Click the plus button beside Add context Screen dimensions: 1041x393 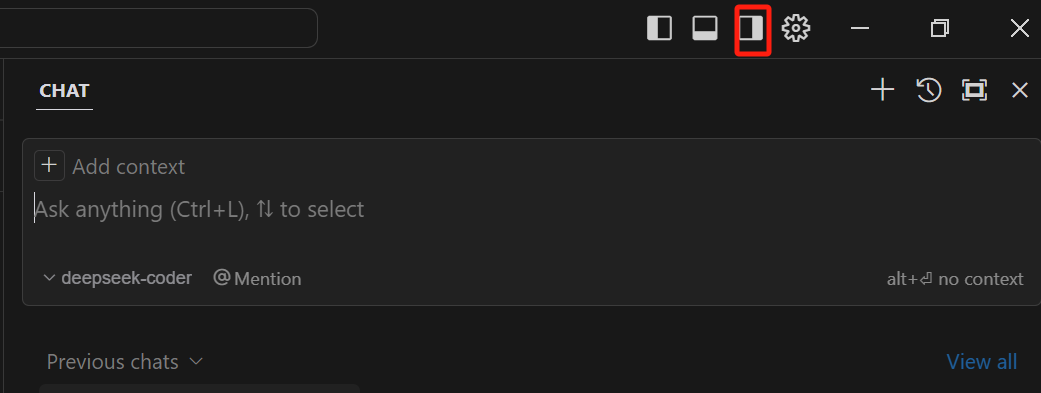point(49,166)
